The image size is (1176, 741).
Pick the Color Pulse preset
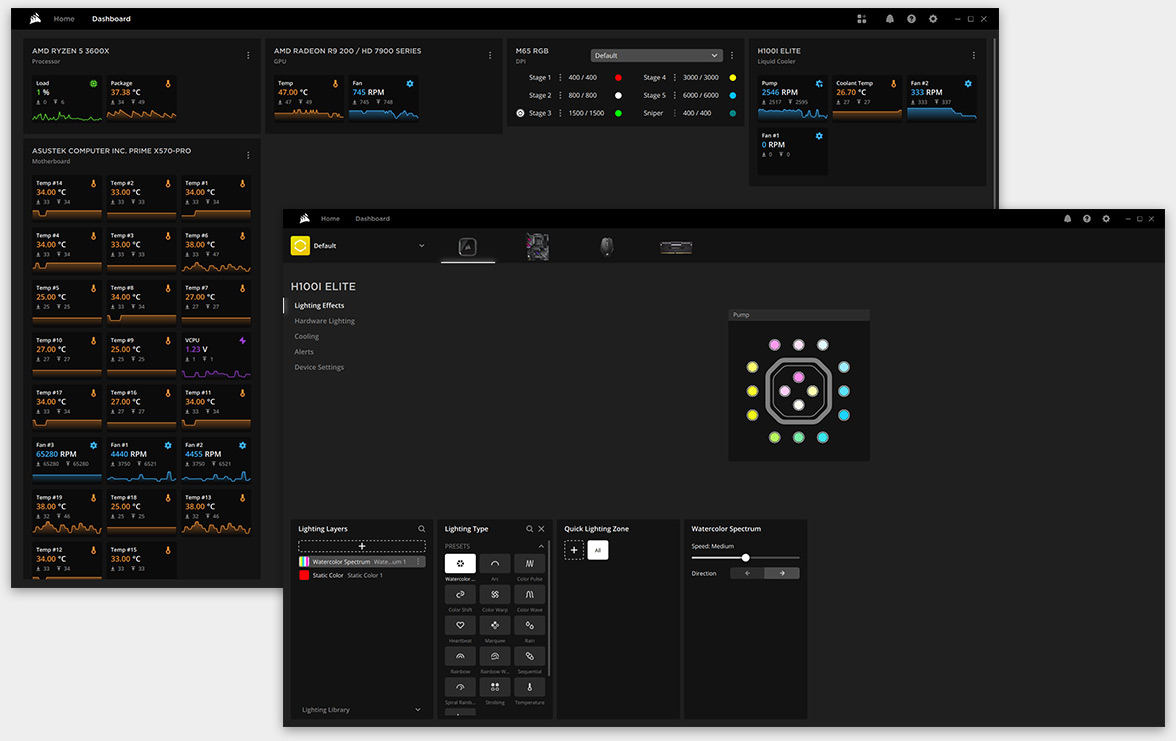(530, 563)
